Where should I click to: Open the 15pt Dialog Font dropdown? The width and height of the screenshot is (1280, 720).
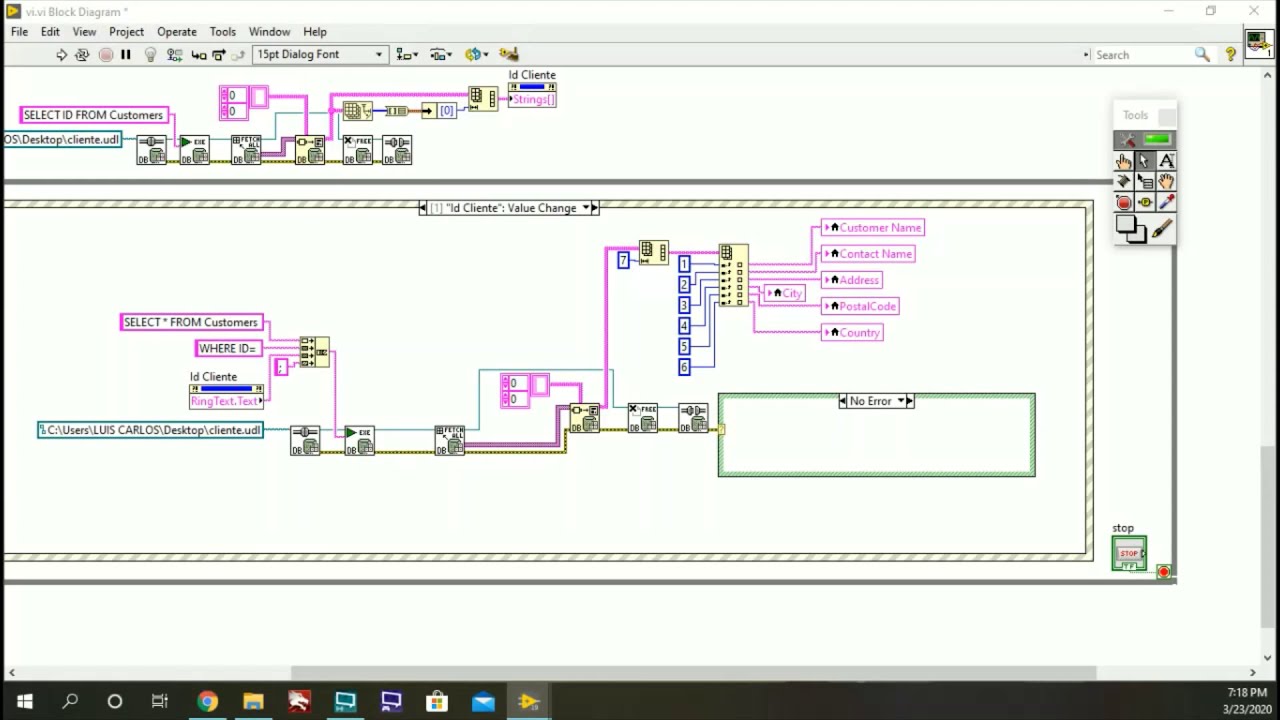point(320,54)
